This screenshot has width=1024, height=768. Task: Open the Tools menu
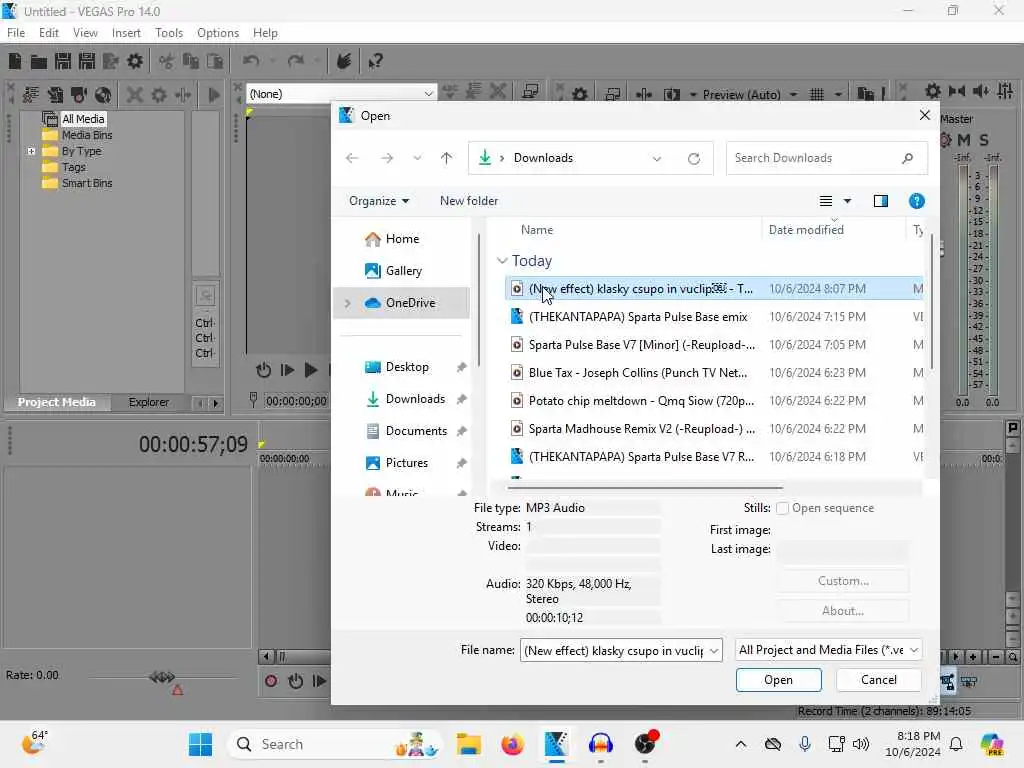point(168,33)
